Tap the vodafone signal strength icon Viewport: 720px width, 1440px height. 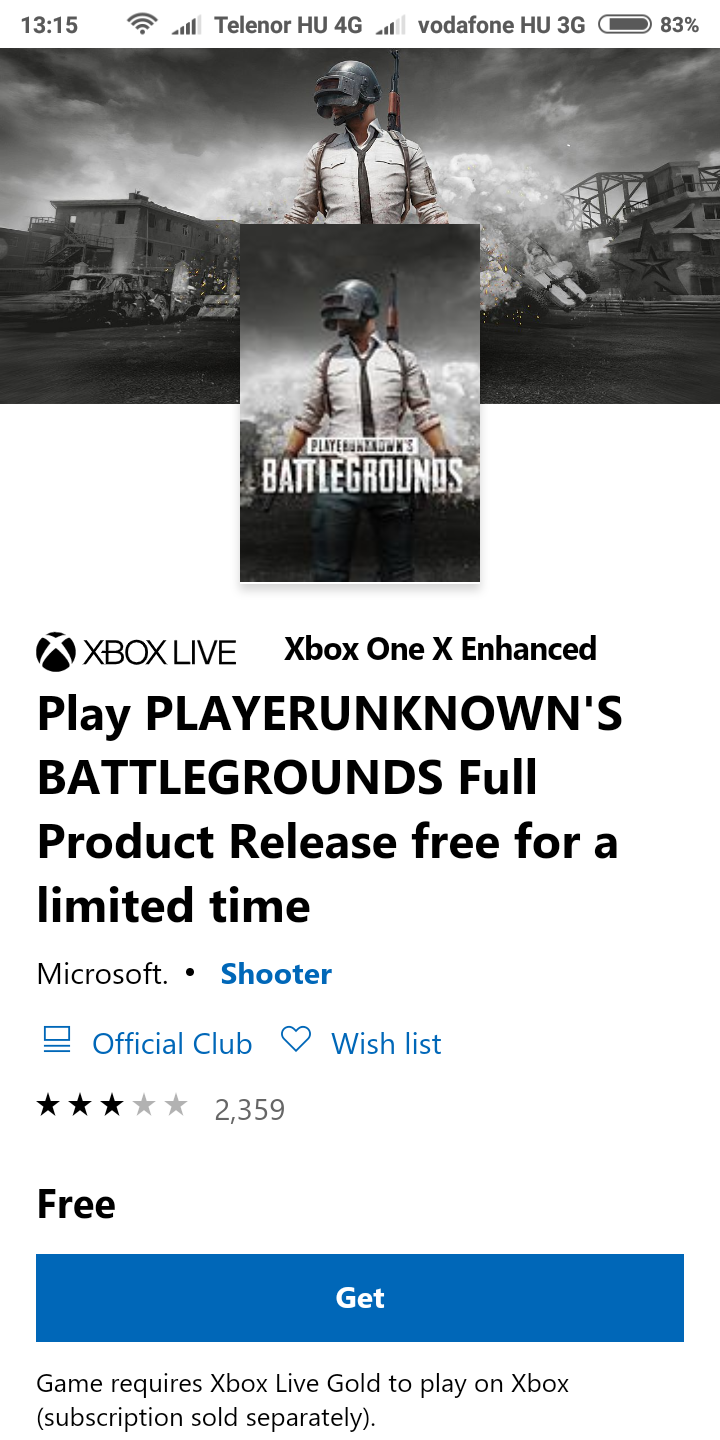coord(390,24)
